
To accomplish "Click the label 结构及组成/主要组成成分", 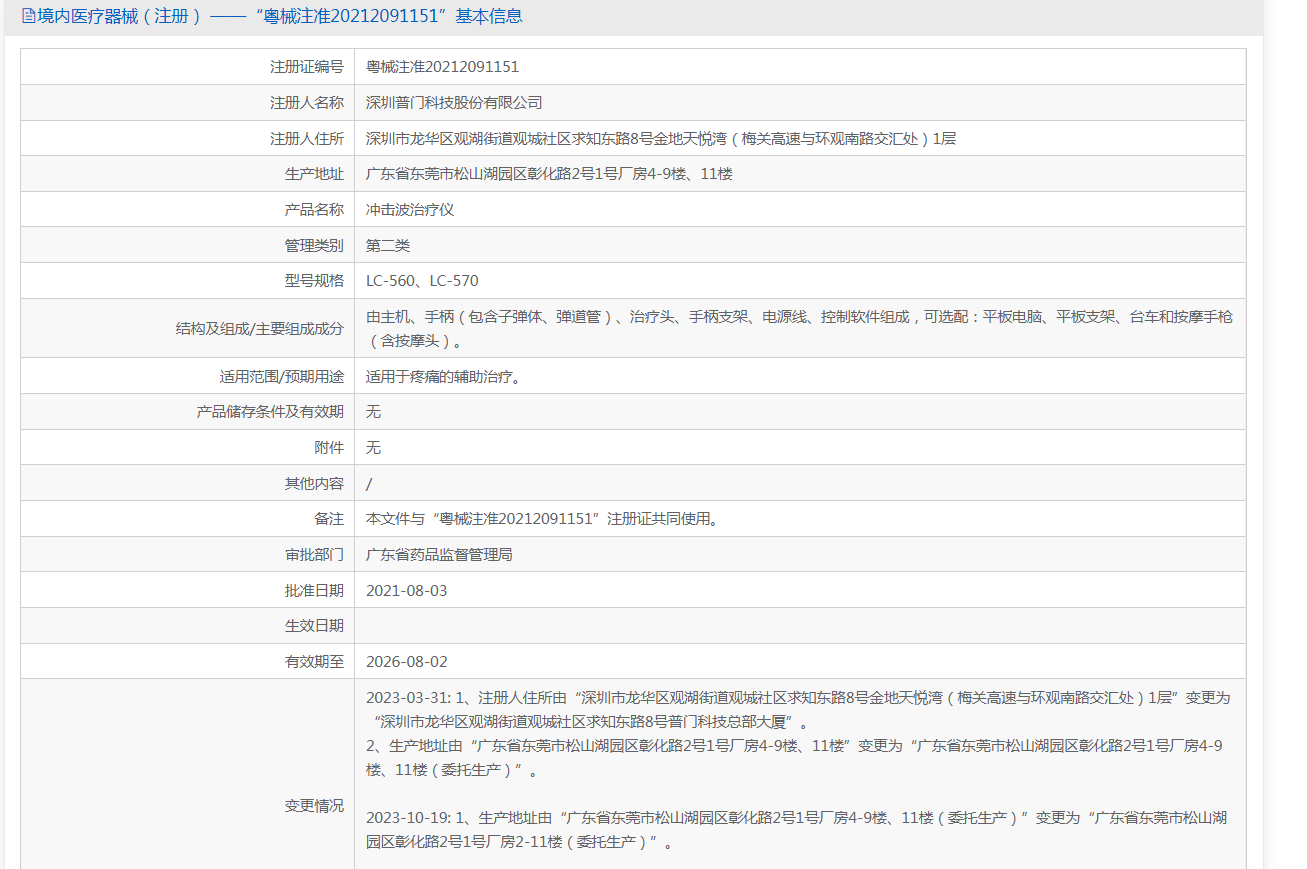I will (x=260, y=328).
